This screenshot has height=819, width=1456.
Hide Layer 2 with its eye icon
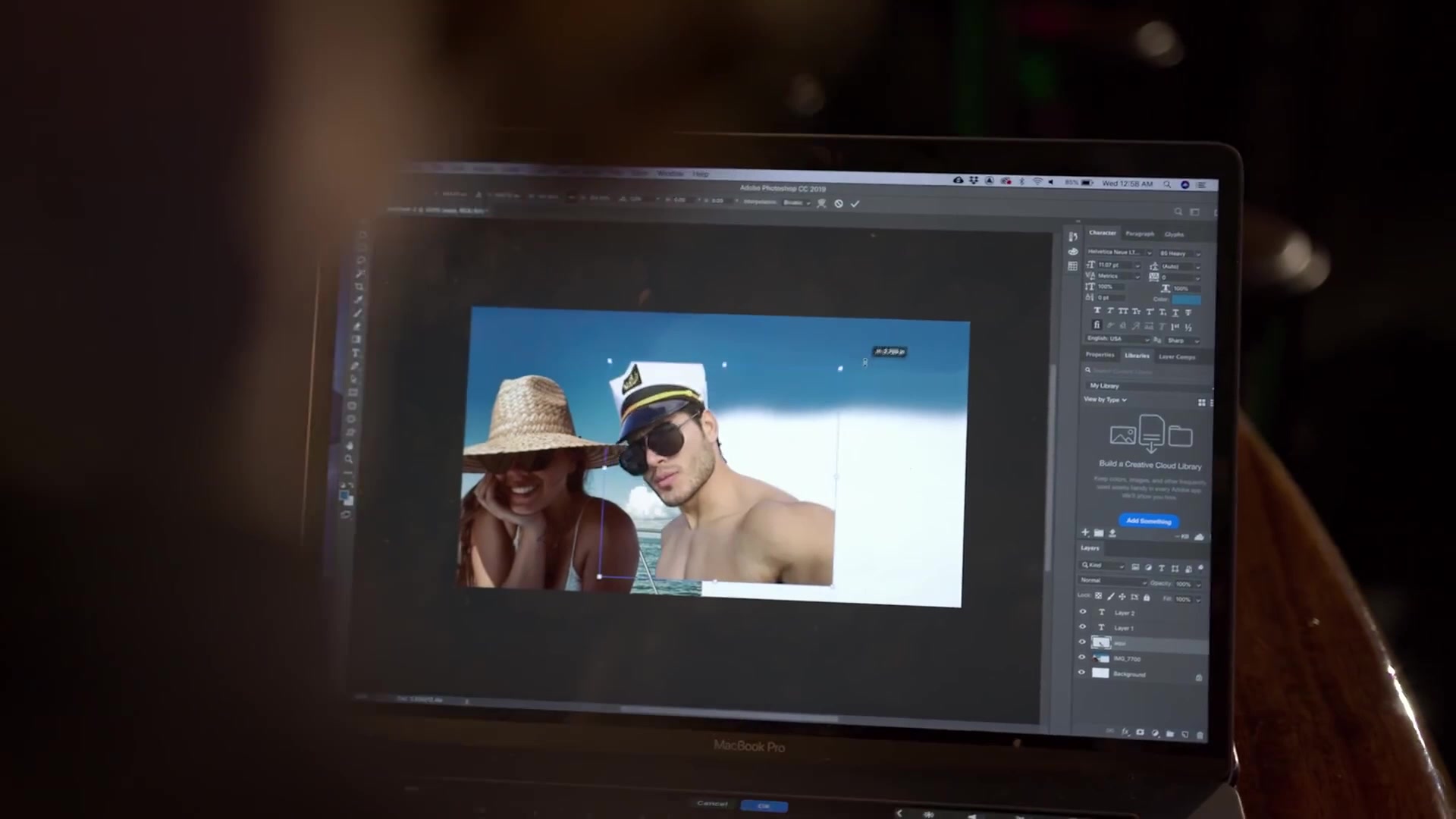click(1083, 611)
